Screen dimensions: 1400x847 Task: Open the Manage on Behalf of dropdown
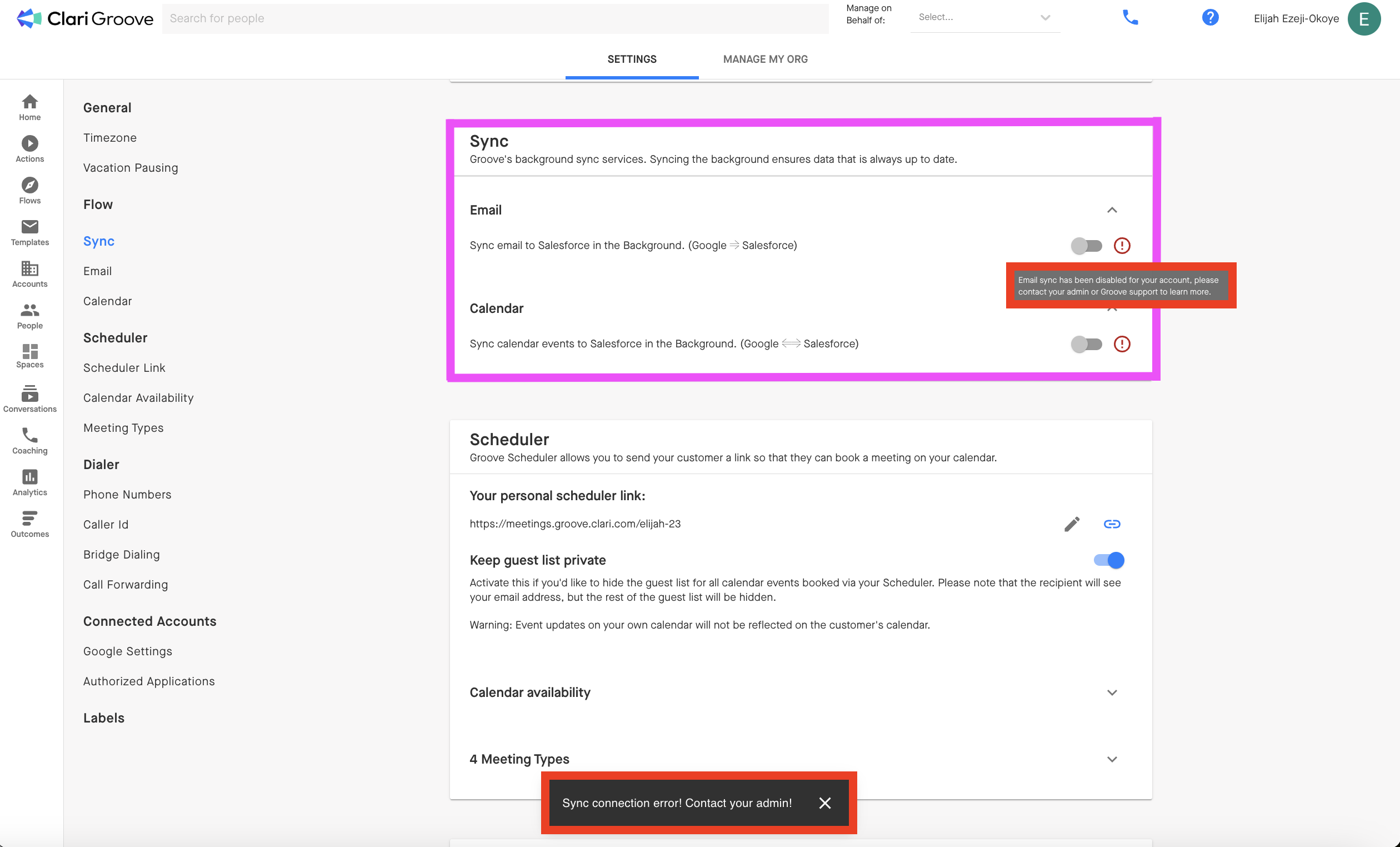coord(984,18)
